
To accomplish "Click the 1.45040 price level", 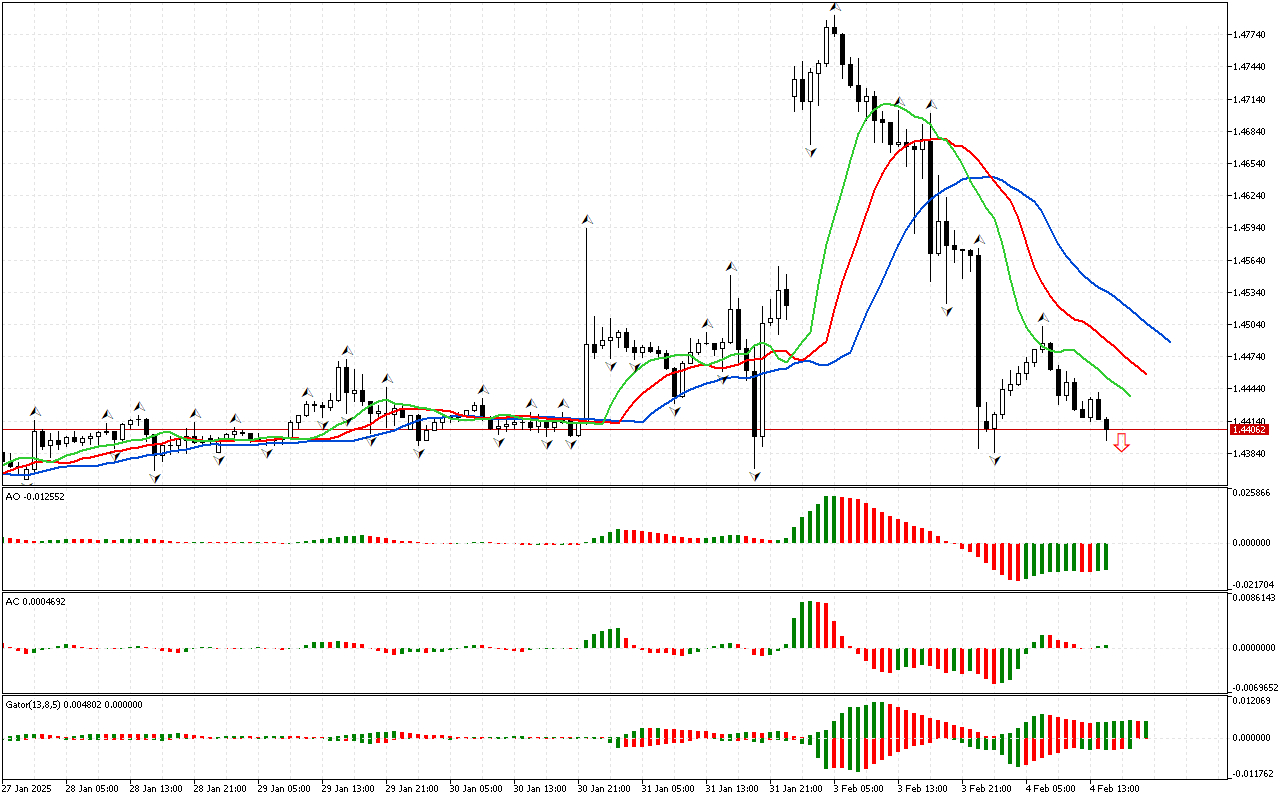I will (1250, 325).
